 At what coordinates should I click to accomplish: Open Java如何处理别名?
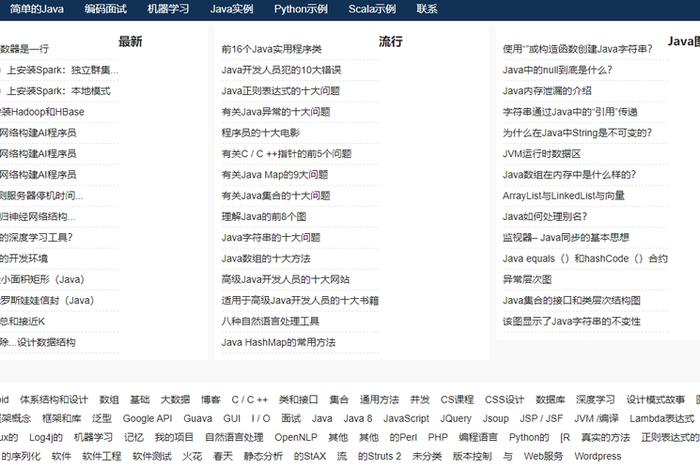pos(545,217)
